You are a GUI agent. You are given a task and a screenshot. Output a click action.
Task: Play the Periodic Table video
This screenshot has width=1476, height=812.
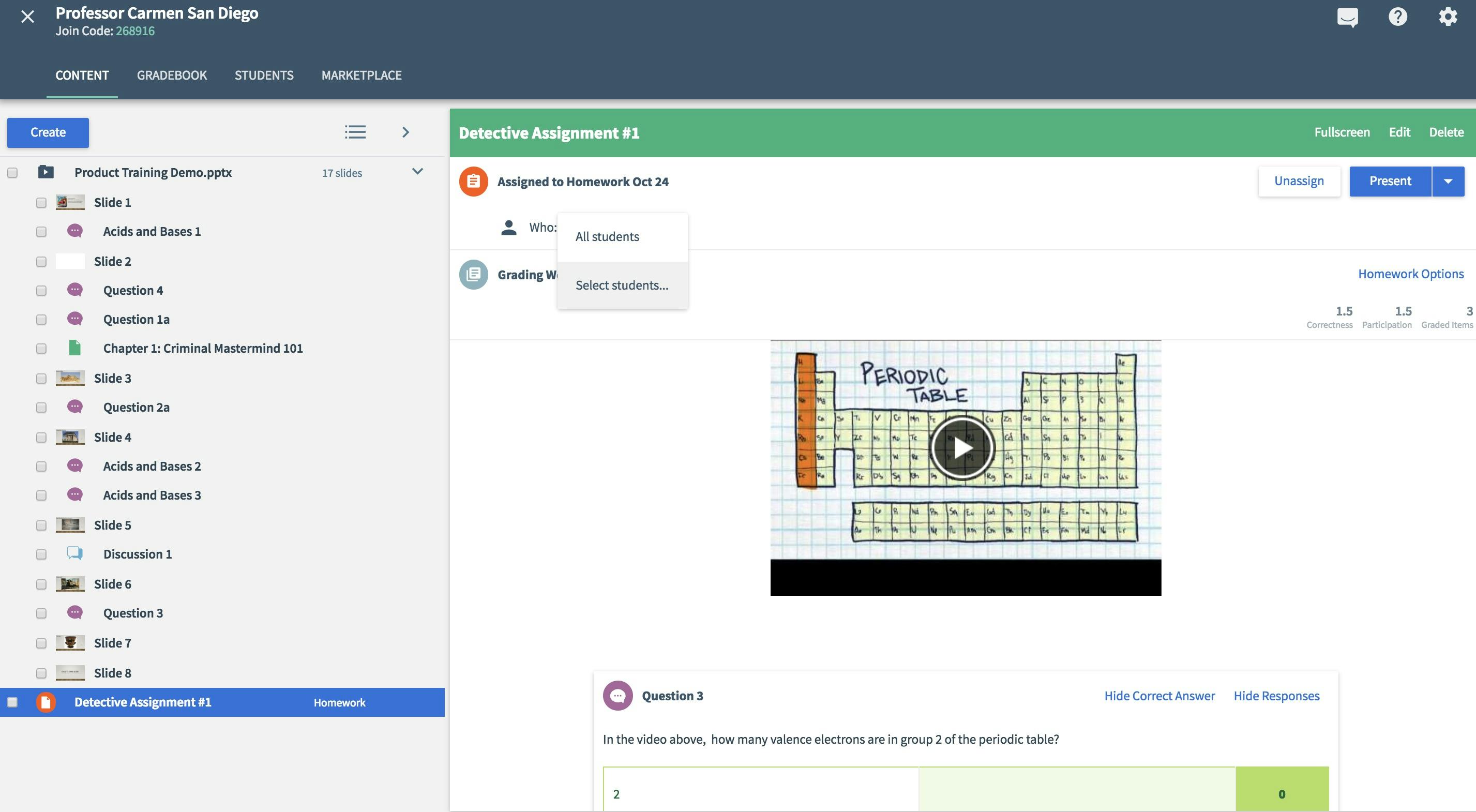pos(965,448)
